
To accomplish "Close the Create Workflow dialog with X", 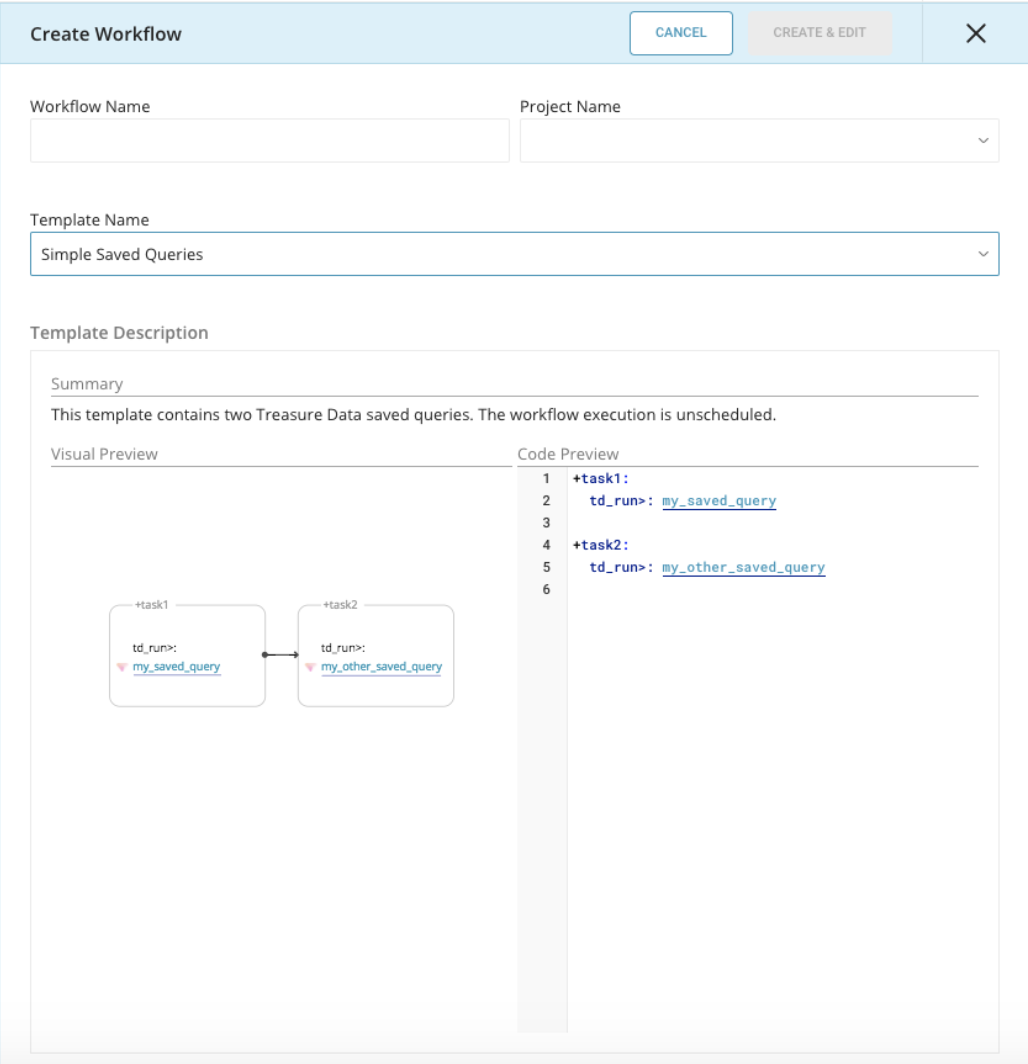I will click(976, 33).
